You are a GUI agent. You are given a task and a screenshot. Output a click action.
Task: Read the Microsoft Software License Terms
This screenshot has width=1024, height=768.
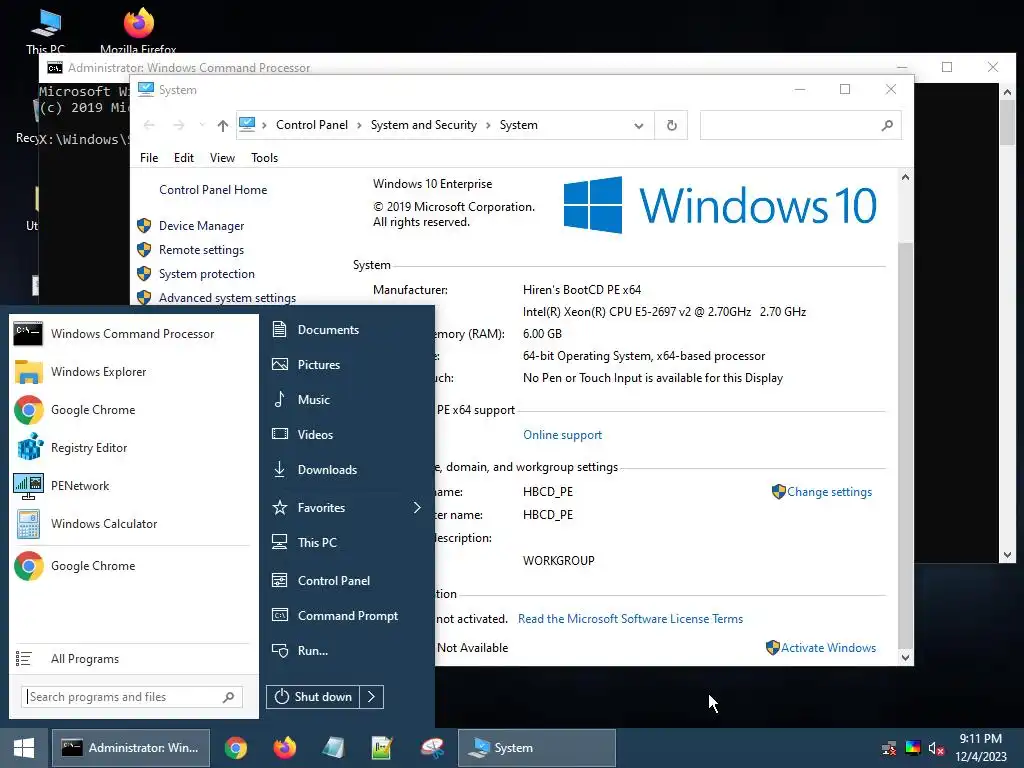coord(630,619)
